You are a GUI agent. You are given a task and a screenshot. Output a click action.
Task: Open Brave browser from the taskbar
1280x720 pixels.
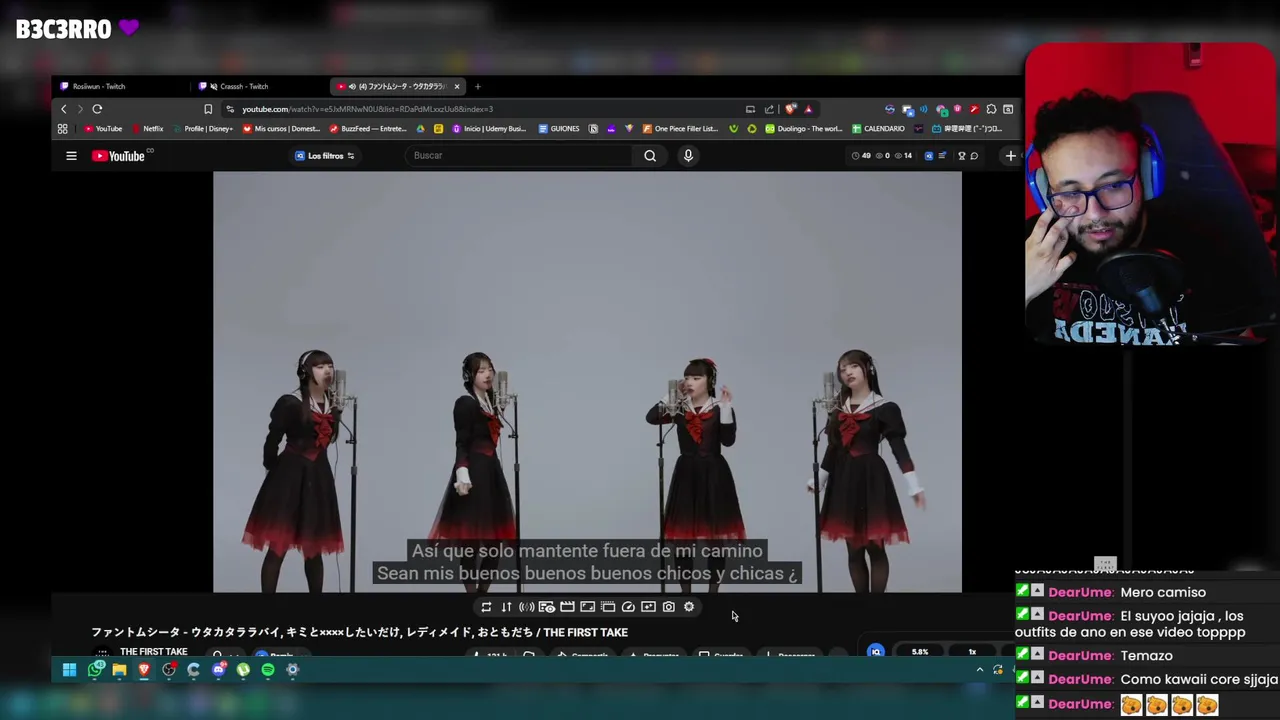(x=144, y=670)
